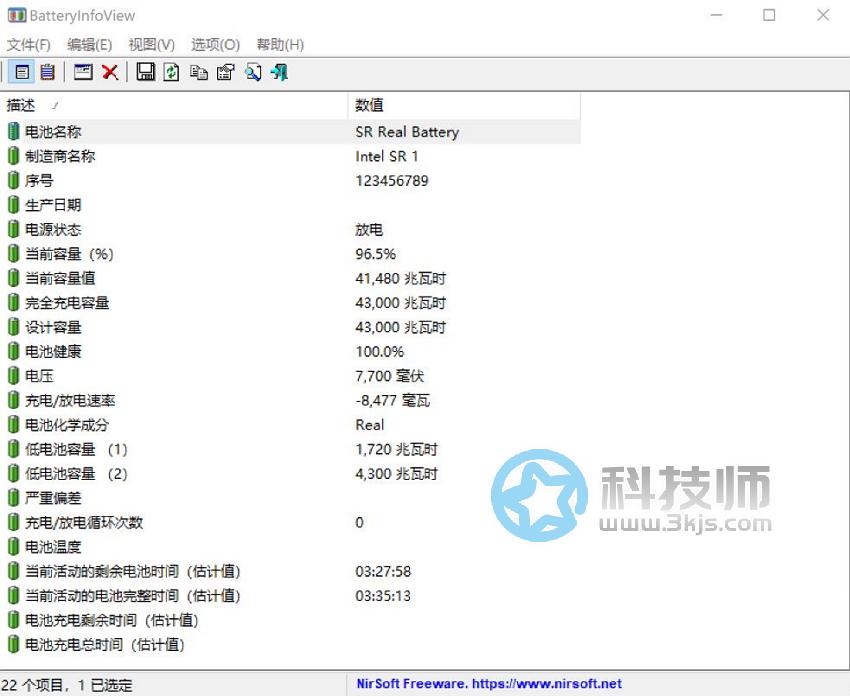Click battery icon beside 生产日期
Viewport: 850px width, 696px height.
coord(14,205)
